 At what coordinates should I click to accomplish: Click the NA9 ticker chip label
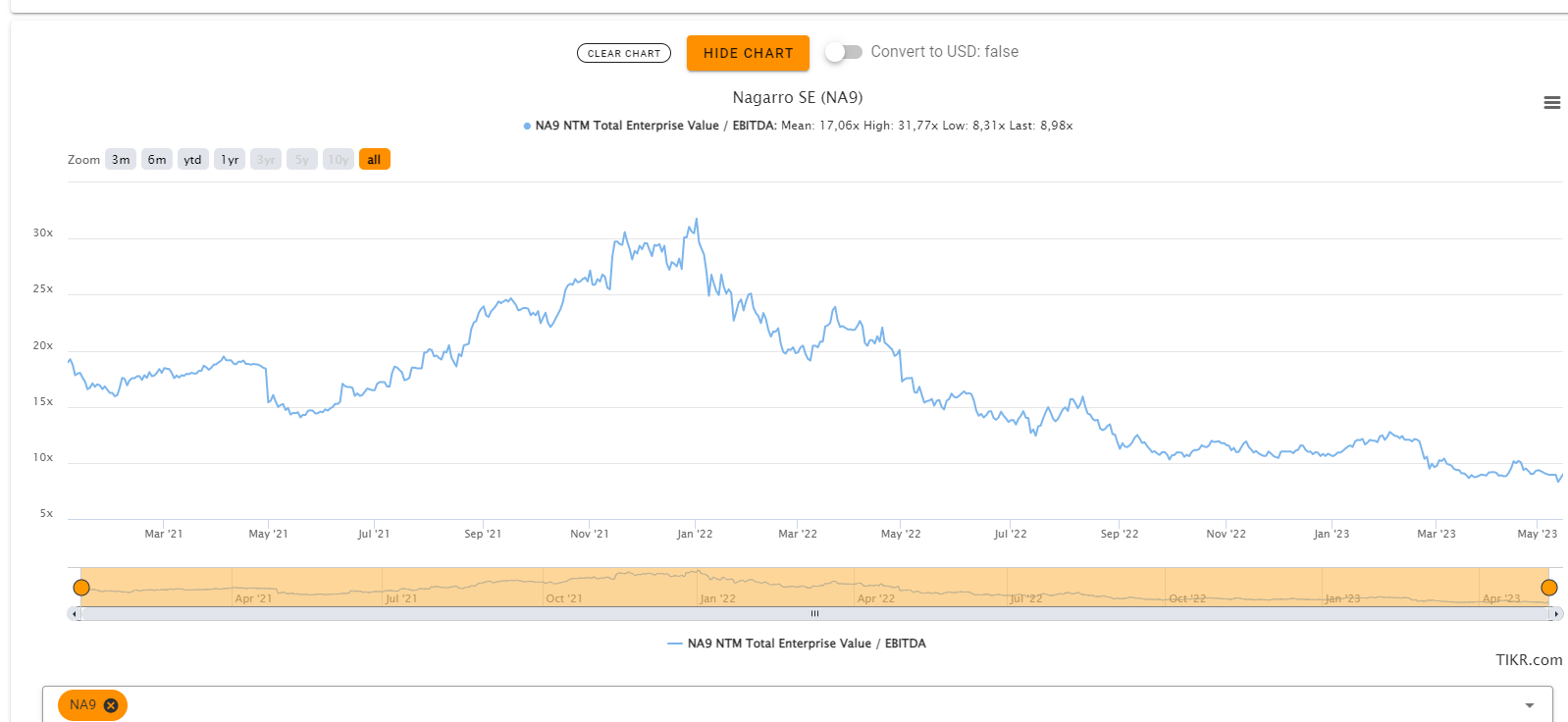tap(82, 705)
